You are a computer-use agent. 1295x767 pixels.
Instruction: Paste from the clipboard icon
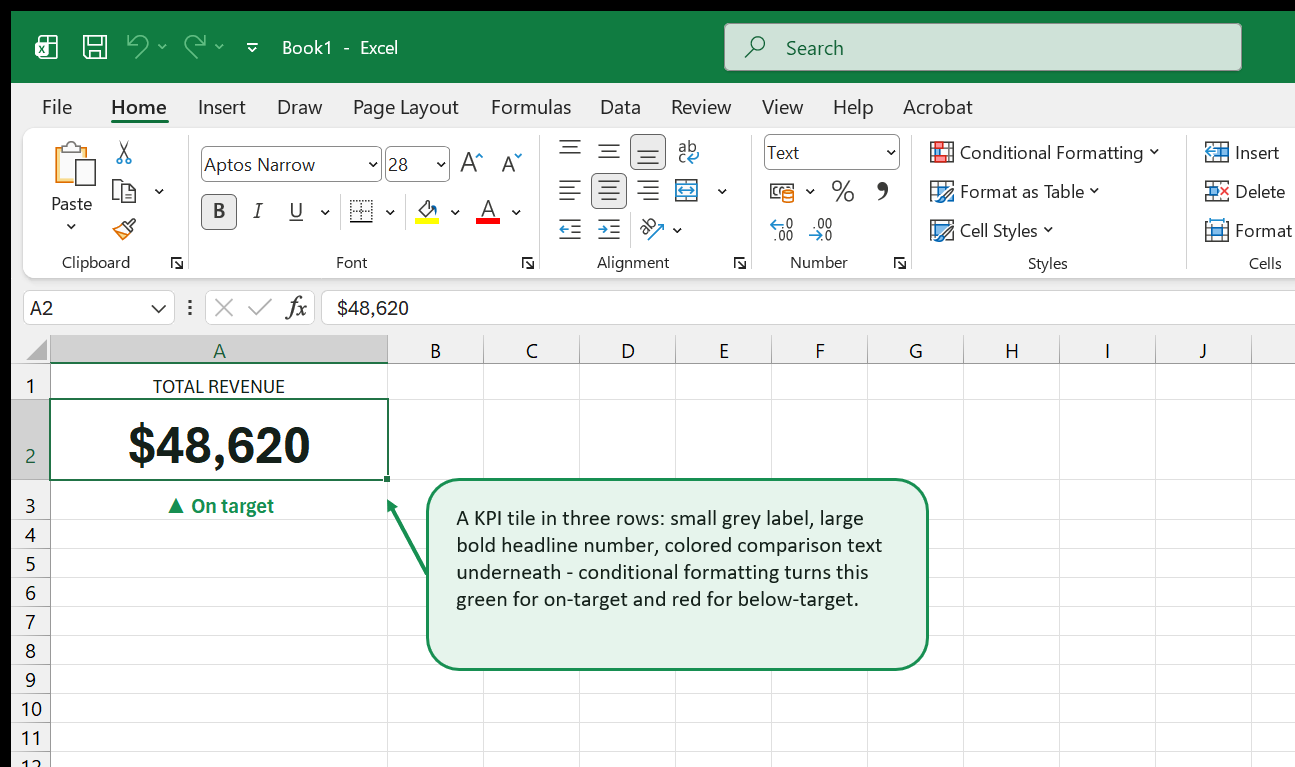pyautogui.click(x=73, y=164)
